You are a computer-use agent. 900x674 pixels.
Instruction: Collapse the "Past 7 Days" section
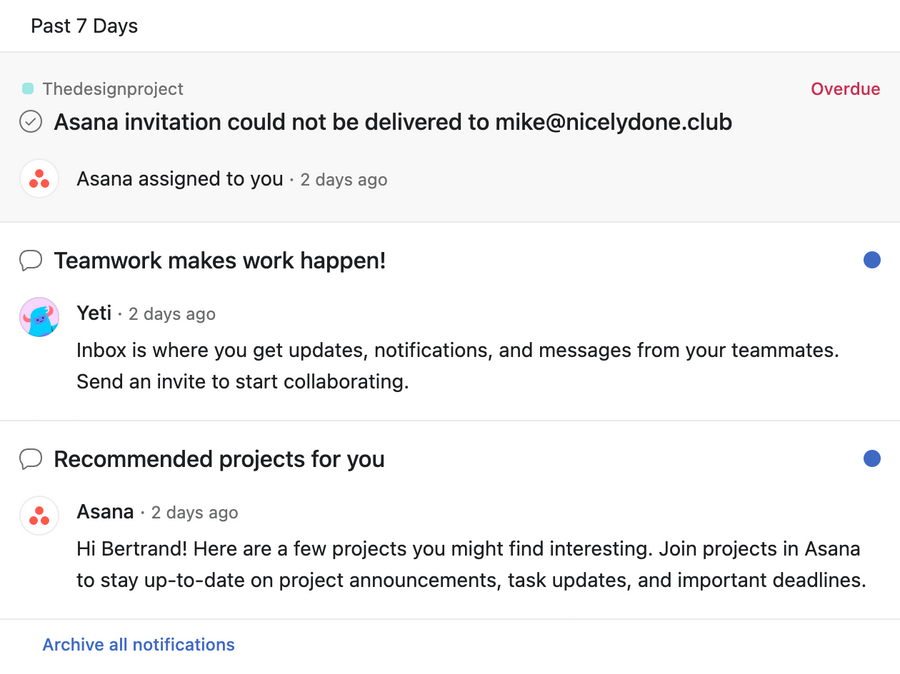84,26
